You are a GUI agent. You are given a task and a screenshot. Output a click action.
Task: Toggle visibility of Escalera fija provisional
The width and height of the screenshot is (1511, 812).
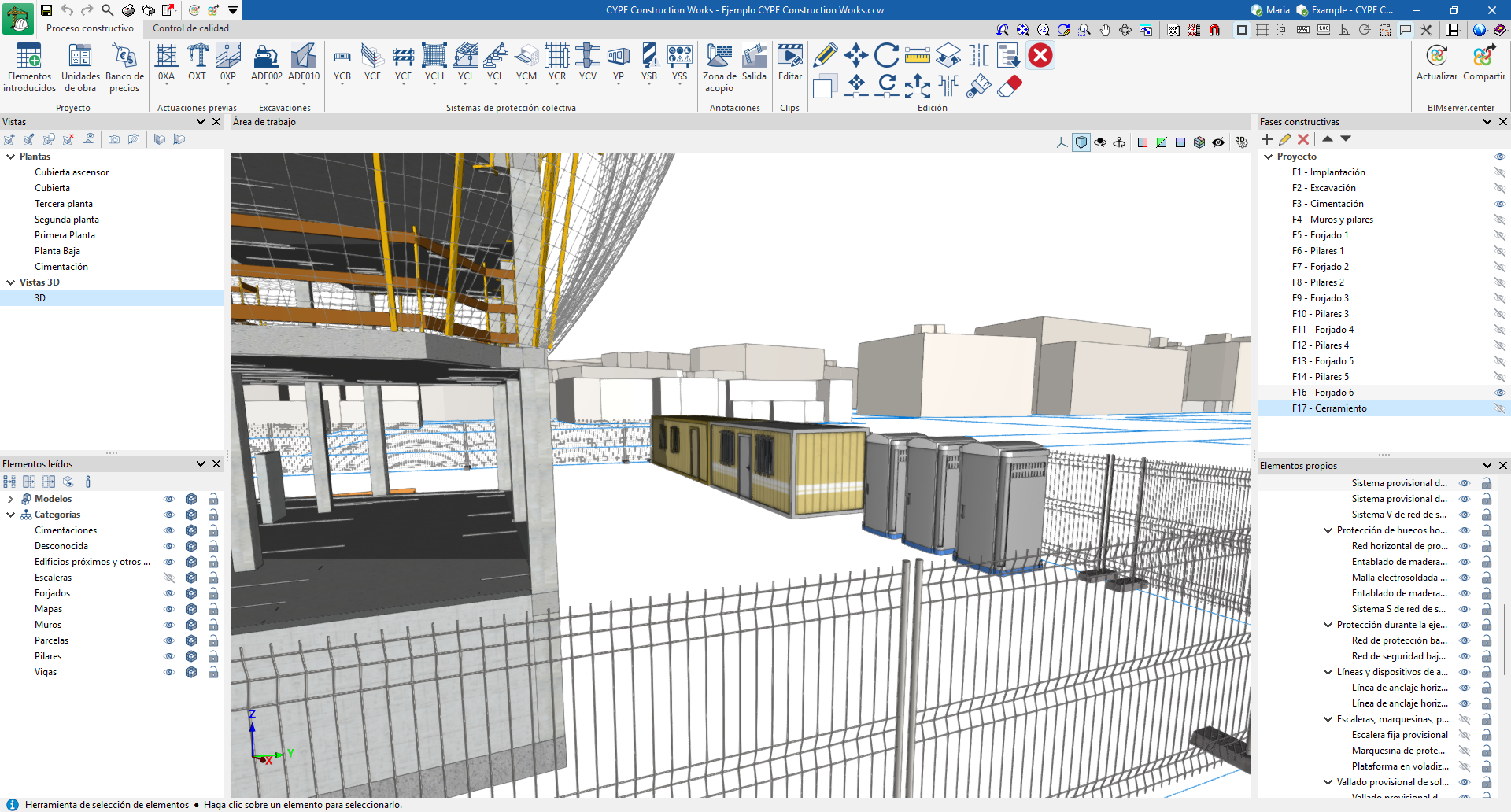tap(1464, 735)
